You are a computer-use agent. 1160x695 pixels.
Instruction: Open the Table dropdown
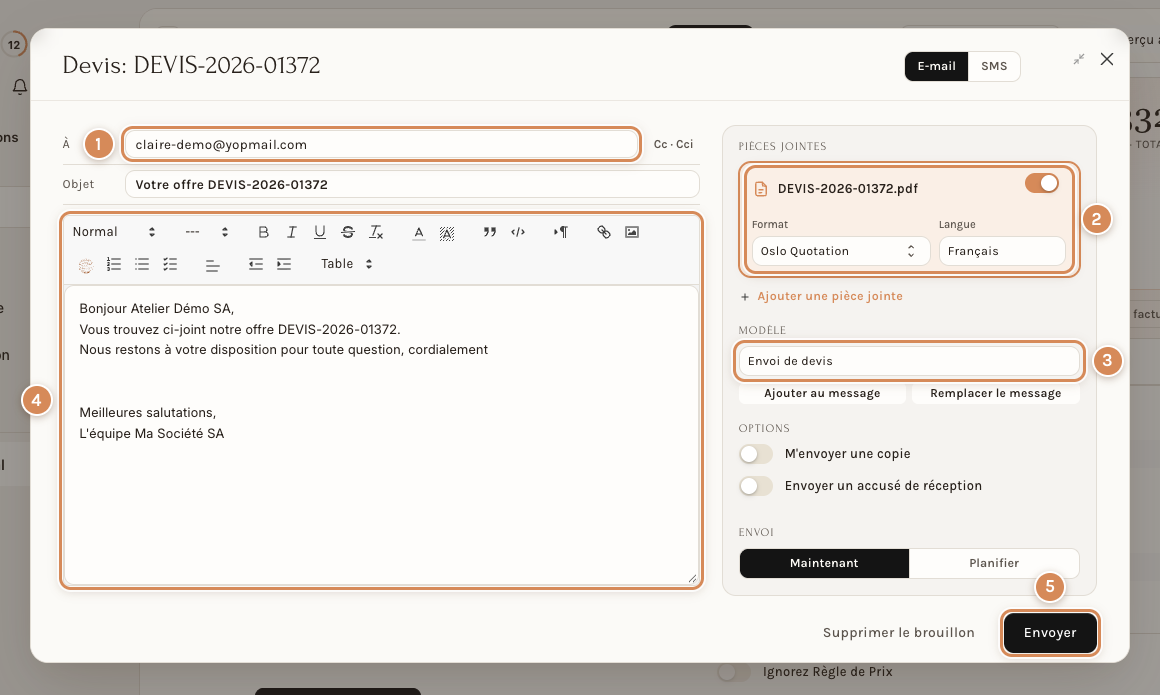point(346,263)
